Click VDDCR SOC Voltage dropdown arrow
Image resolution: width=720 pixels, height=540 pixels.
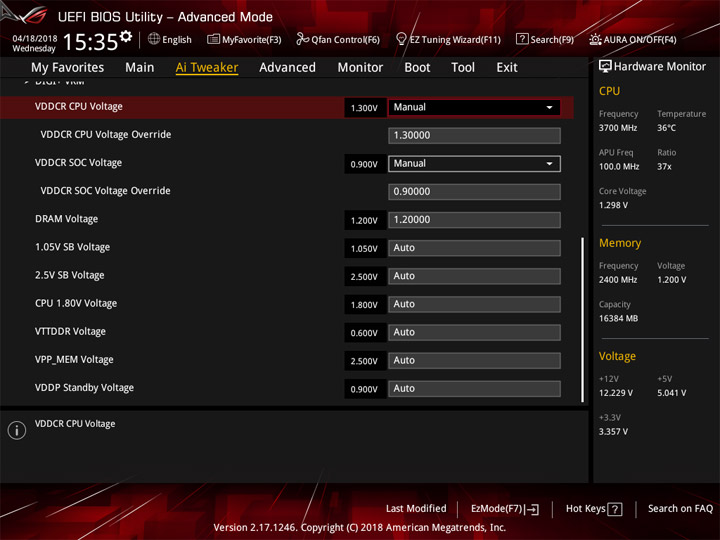coord(549,164)
